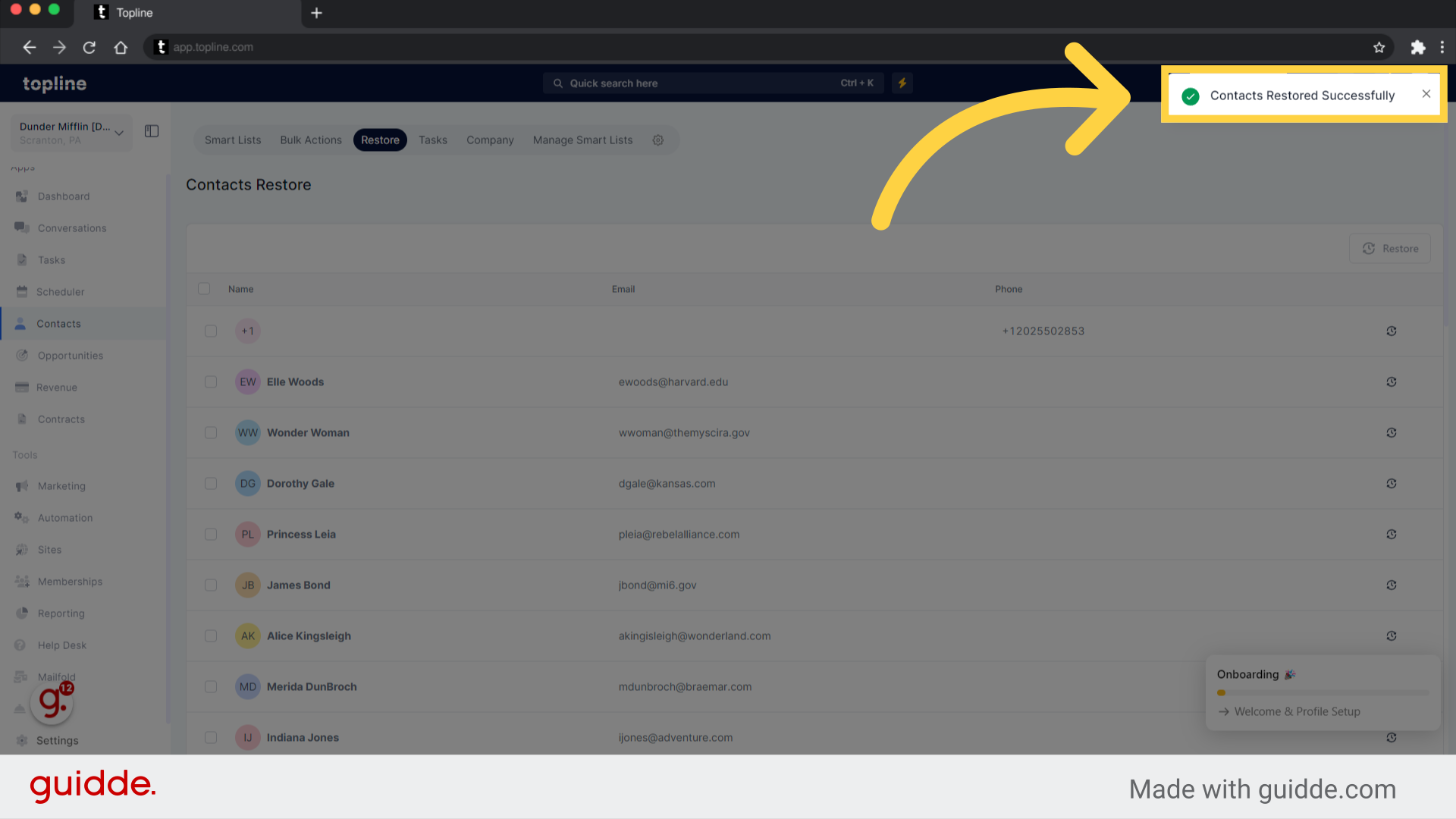The height and width of the screenshot is (819, 1456).
Task: Open Welcome & Profile Setup link
Action: 1297,711
